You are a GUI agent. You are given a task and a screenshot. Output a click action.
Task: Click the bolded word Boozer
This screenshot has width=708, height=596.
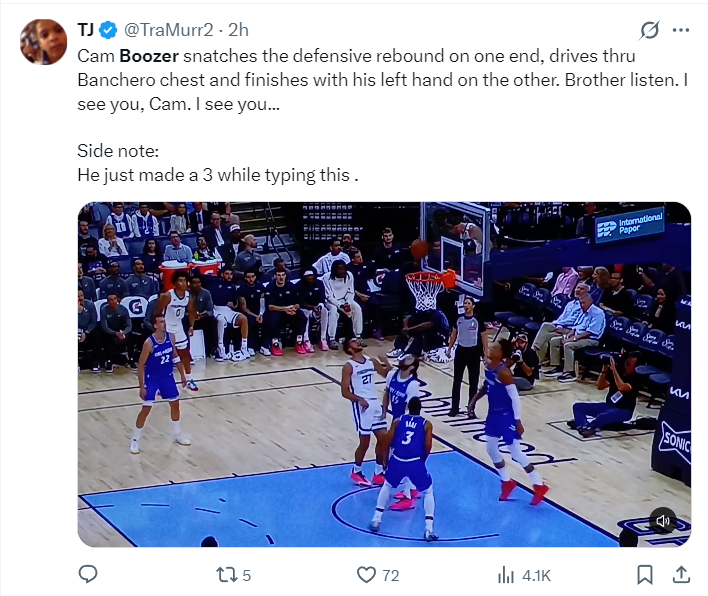point(149,56)
